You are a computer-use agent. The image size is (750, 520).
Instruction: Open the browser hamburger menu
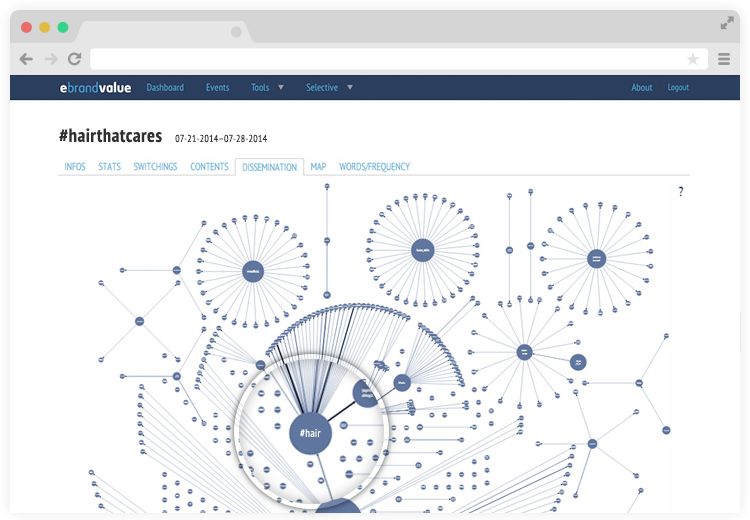pyautogui.click(x=724, y=59)
